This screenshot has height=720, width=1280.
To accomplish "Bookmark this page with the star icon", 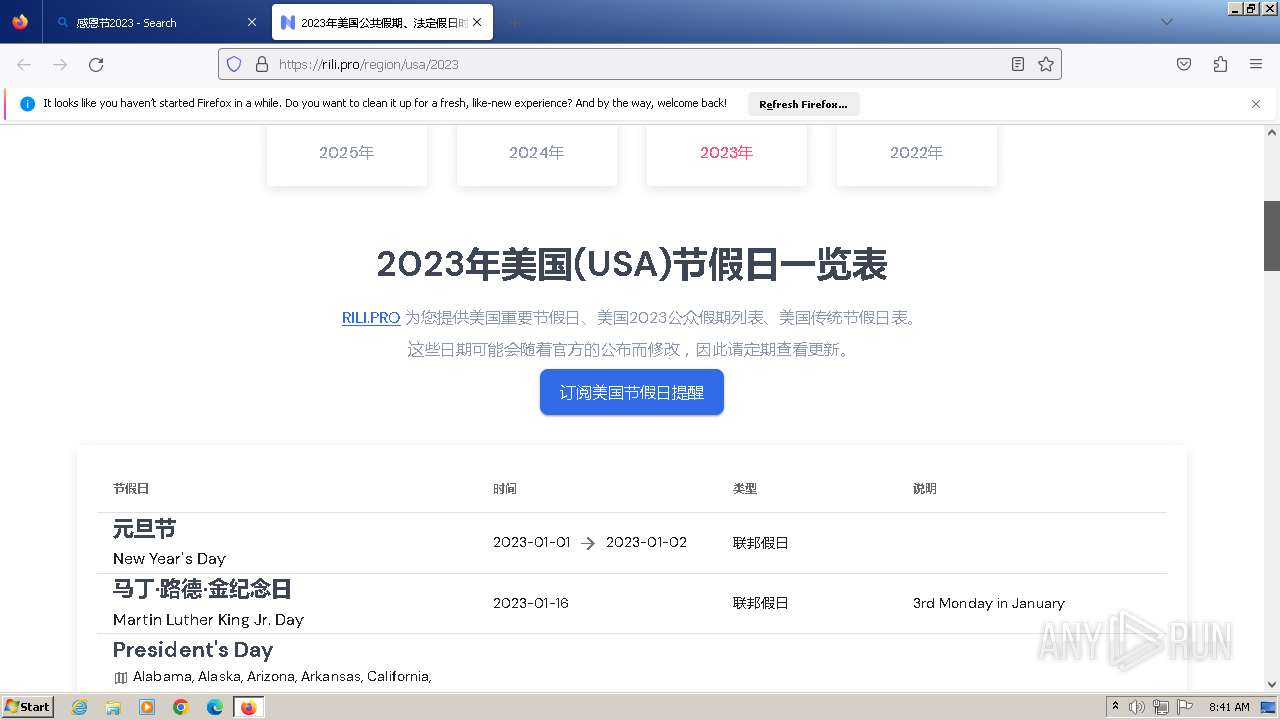I will 1046,64.
